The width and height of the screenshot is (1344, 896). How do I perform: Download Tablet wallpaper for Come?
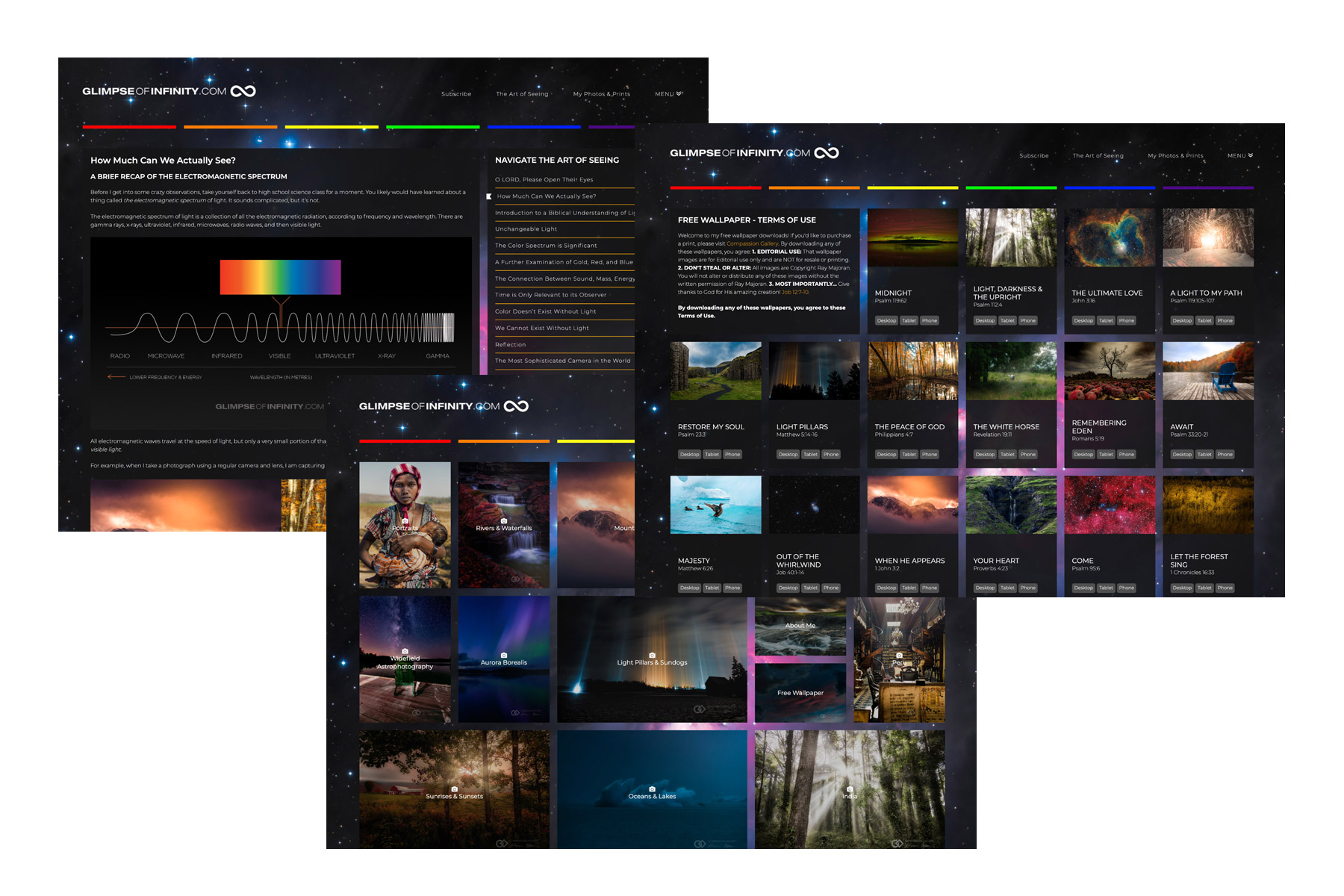pos(1106,588)
